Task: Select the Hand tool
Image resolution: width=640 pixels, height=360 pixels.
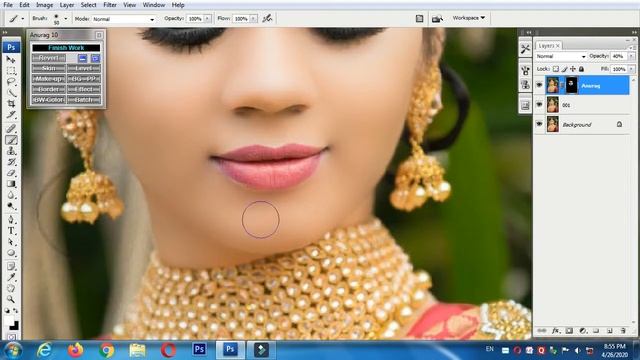Action: (11, 289)
